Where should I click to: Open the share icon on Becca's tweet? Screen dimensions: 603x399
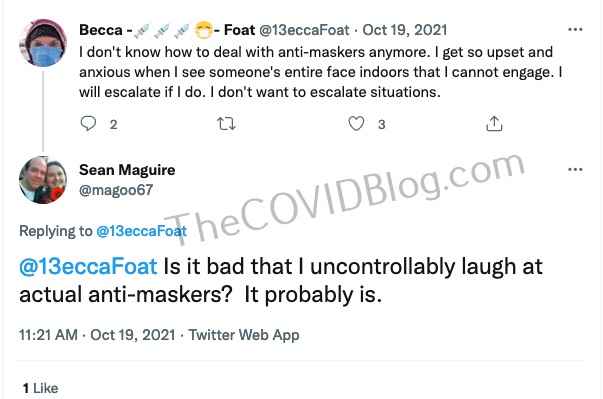point(494,124)
